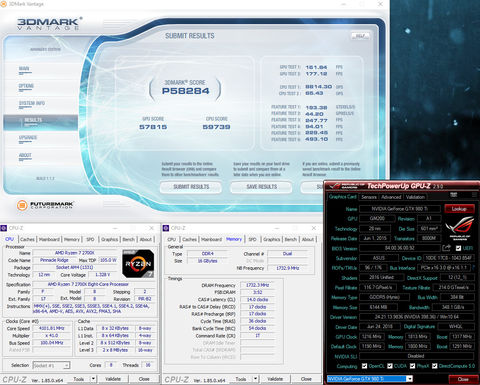This screenshot has width=480, height=385.
Task: Go to Options in 3DMark sidebar
Action: point(26,87)
